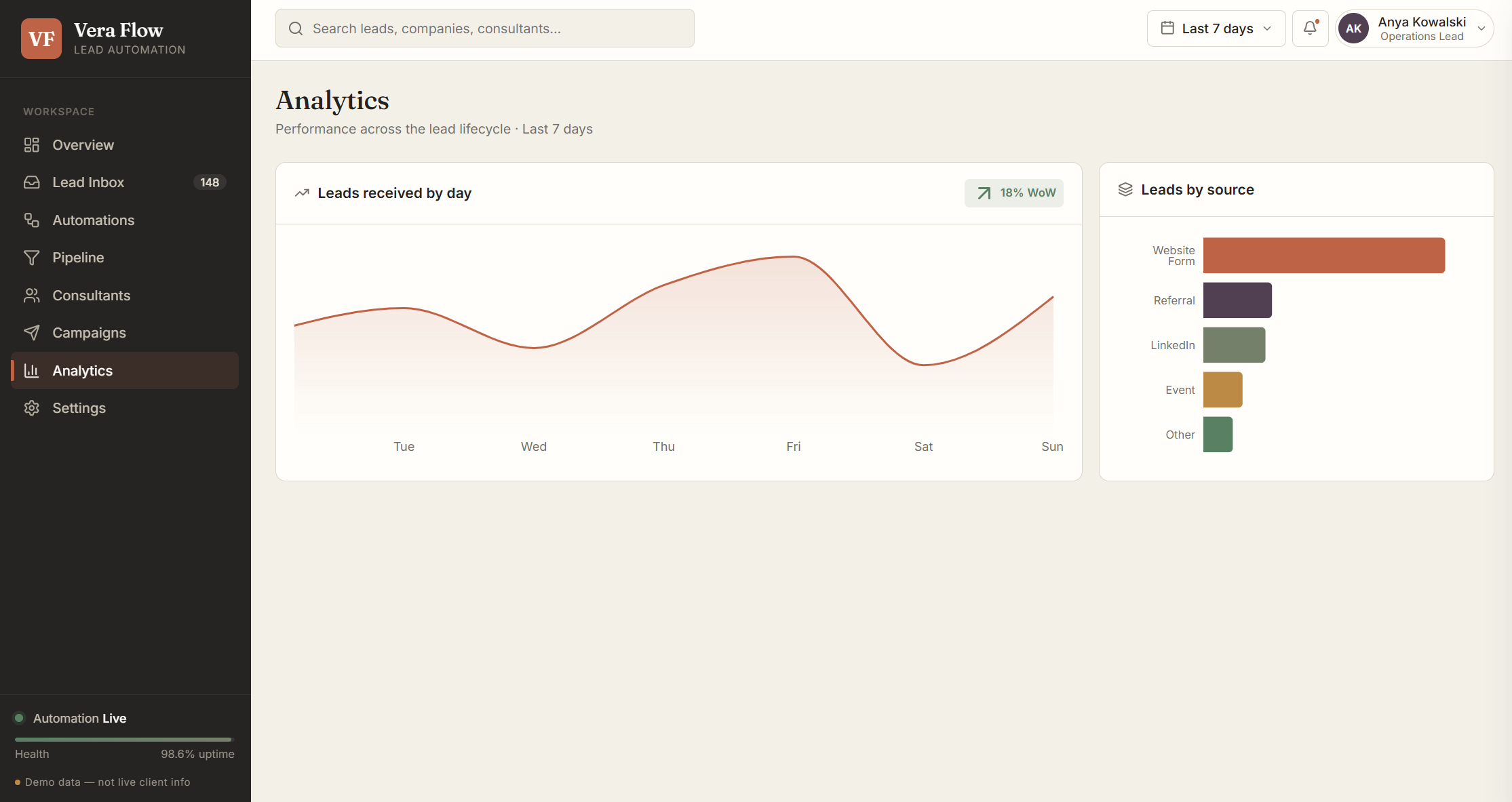Click the 148 inbox count badge
Image resolution: width=1512 pixels, height=802 pixels.
pyautogui.click(x=210, y=182)
